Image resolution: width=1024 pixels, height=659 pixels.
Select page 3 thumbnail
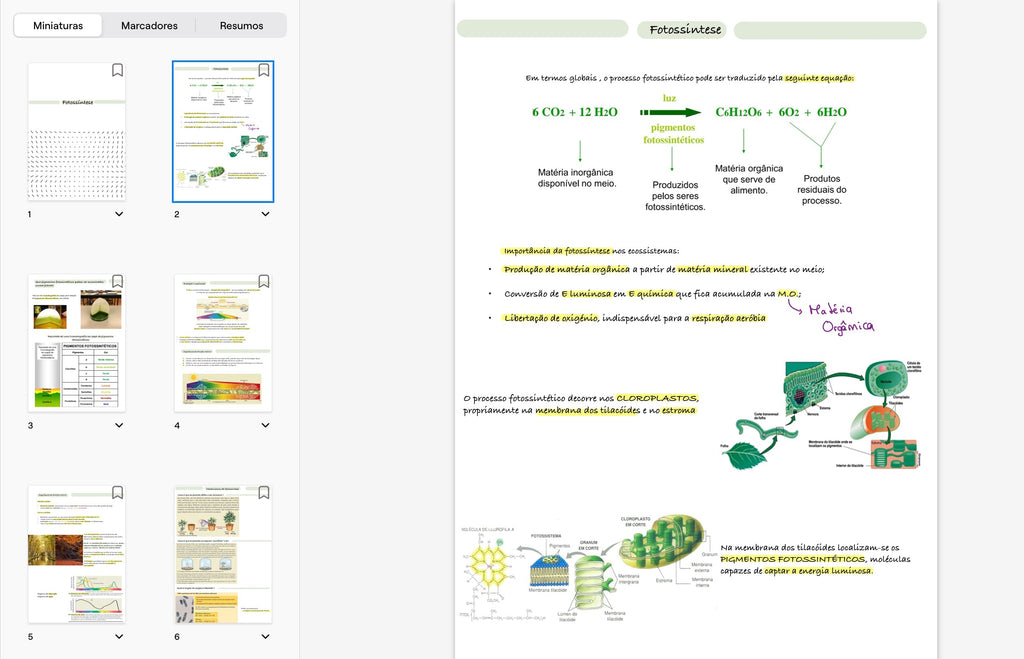click(x=76, y=343)
